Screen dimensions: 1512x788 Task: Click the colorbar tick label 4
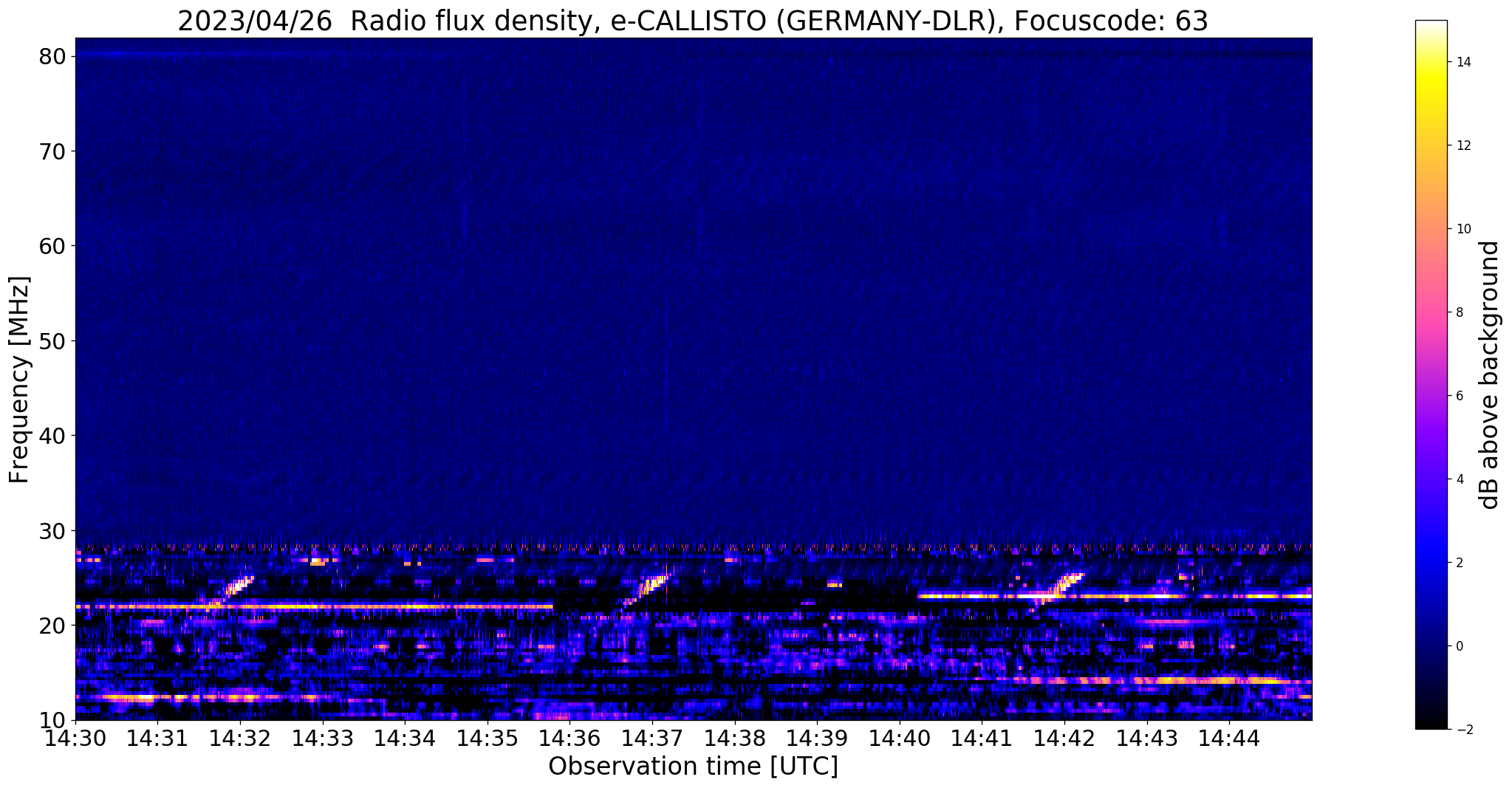[x=1459, y=480]
